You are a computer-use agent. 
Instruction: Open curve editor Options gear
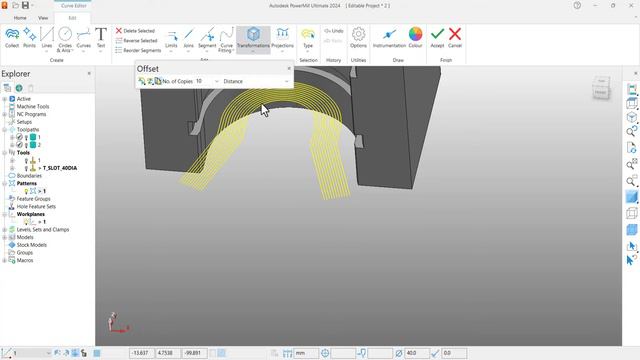pos(358,38)
